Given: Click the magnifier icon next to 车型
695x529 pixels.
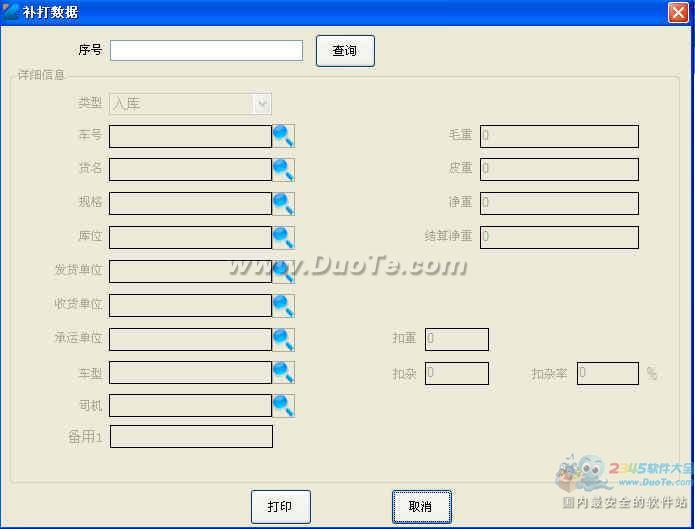Looking at the screenshot, I should pyautogui.click(x=283, y=373).
